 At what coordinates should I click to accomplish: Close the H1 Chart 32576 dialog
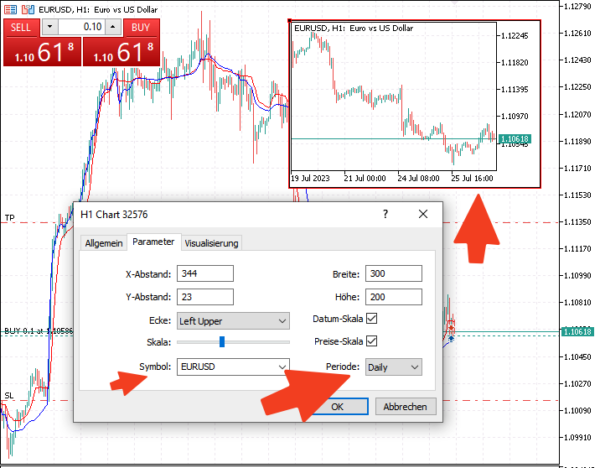point(423,214)
